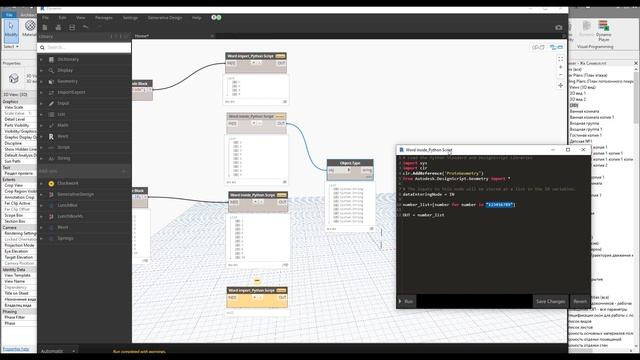The height and width of the screenshot is (360, 640).
Task: Expand the Input library category
Action: click(x=41, y=104)
